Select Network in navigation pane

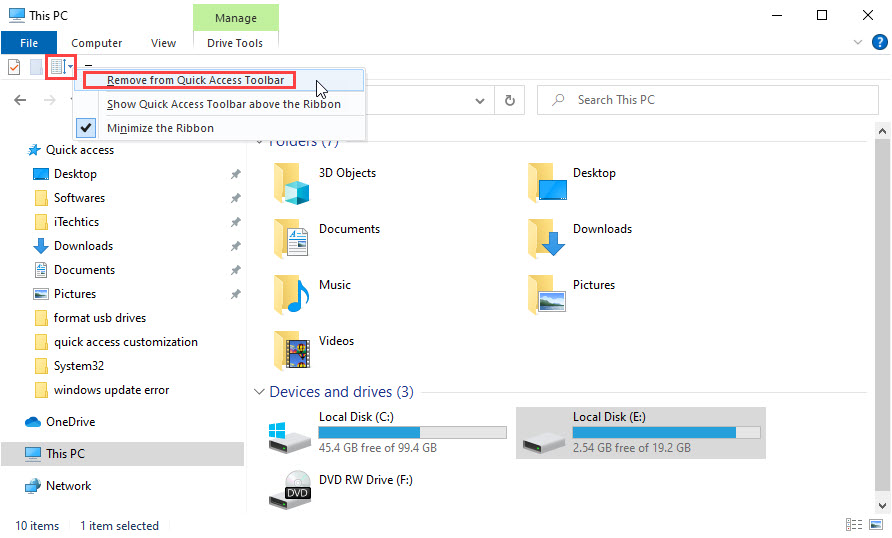coord(68,486)
